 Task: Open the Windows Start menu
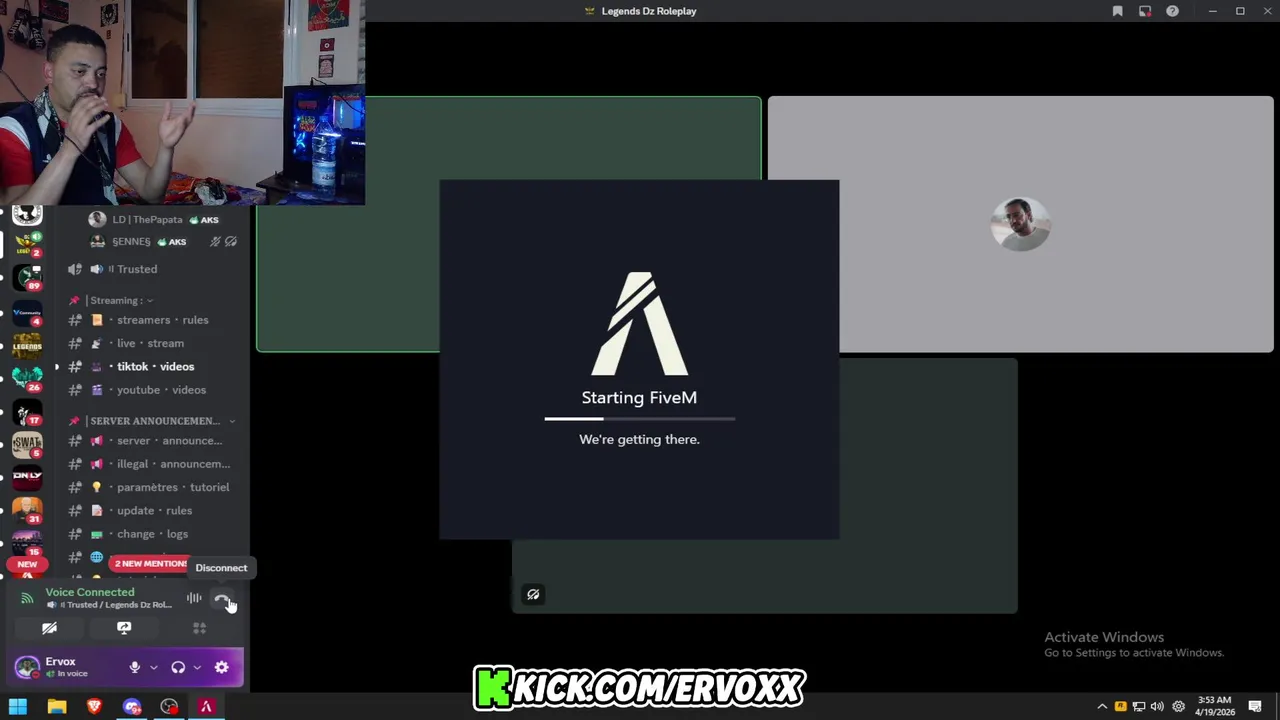pos(18,707)
